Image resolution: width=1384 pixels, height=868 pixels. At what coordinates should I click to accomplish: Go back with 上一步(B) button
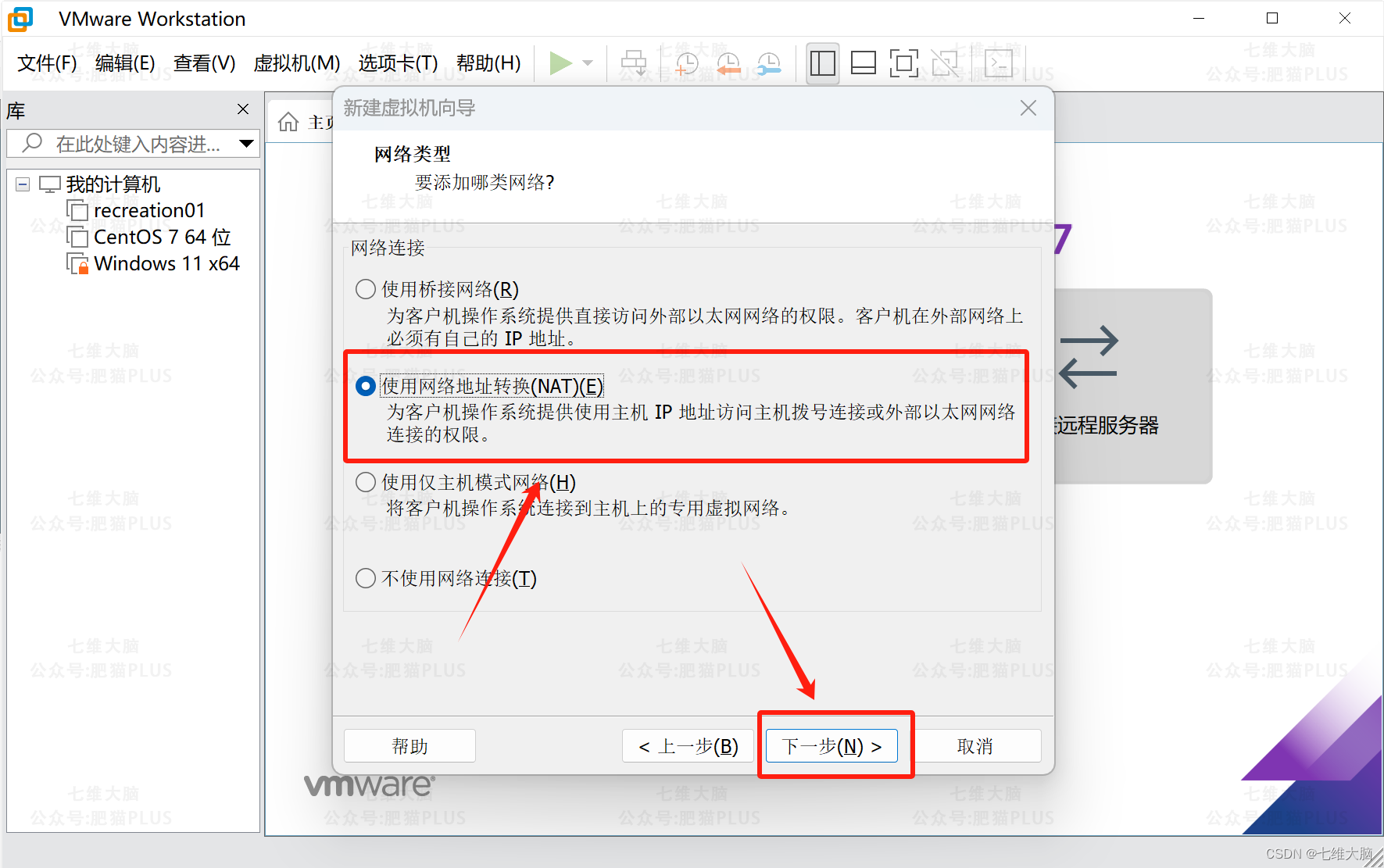688,746
